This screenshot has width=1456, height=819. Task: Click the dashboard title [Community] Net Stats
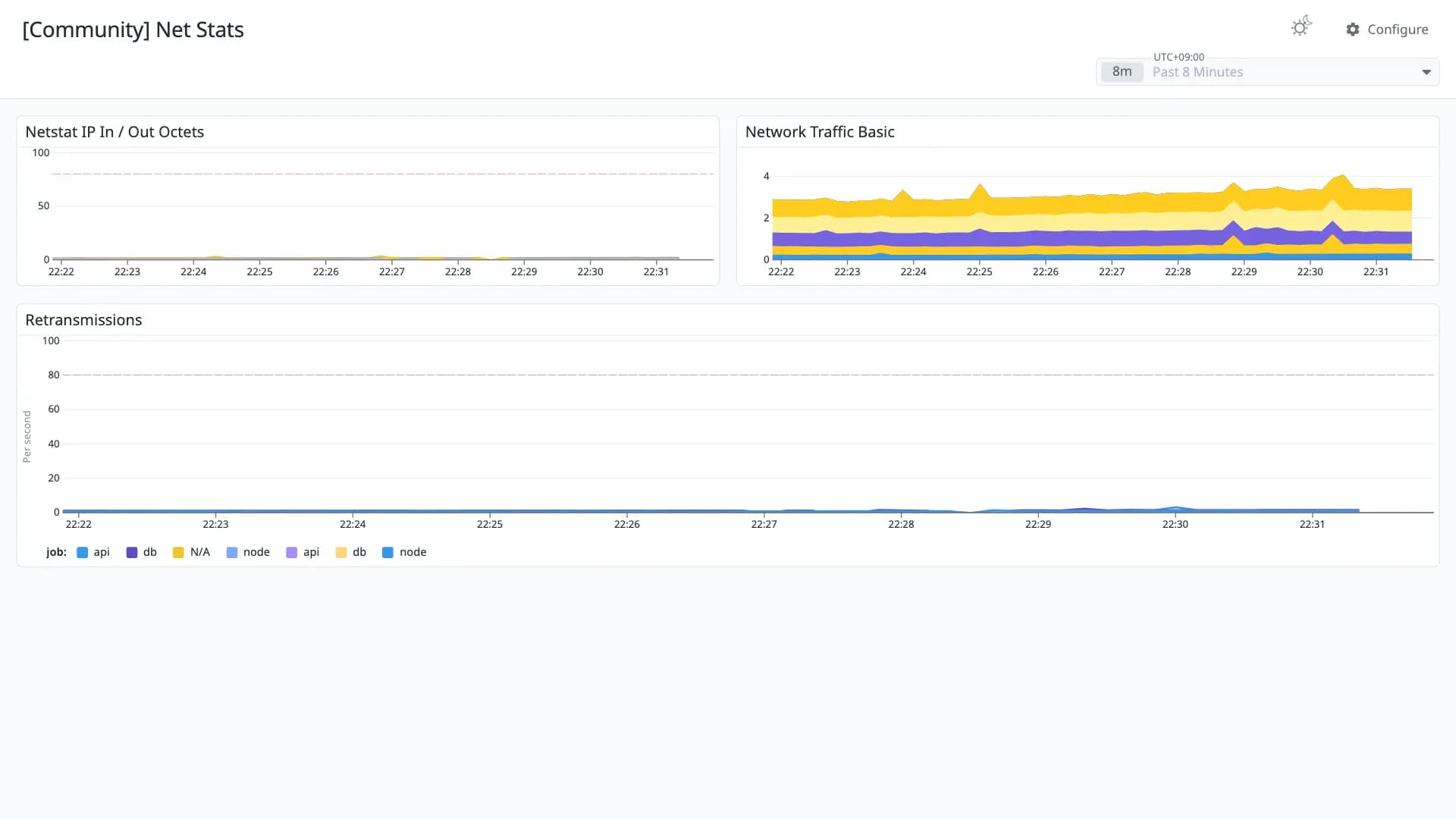point(133,30)
